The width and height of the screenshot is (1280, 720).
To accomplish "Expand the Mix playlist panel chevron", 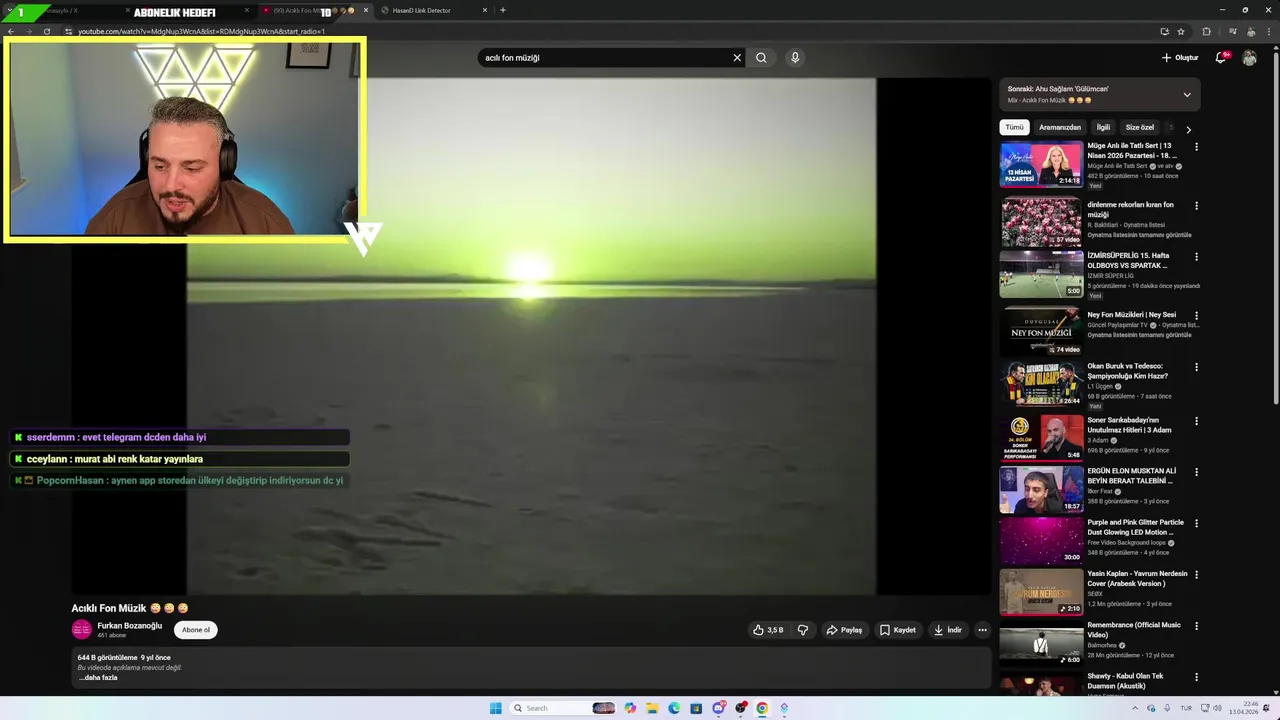I will click(1187, 95).
